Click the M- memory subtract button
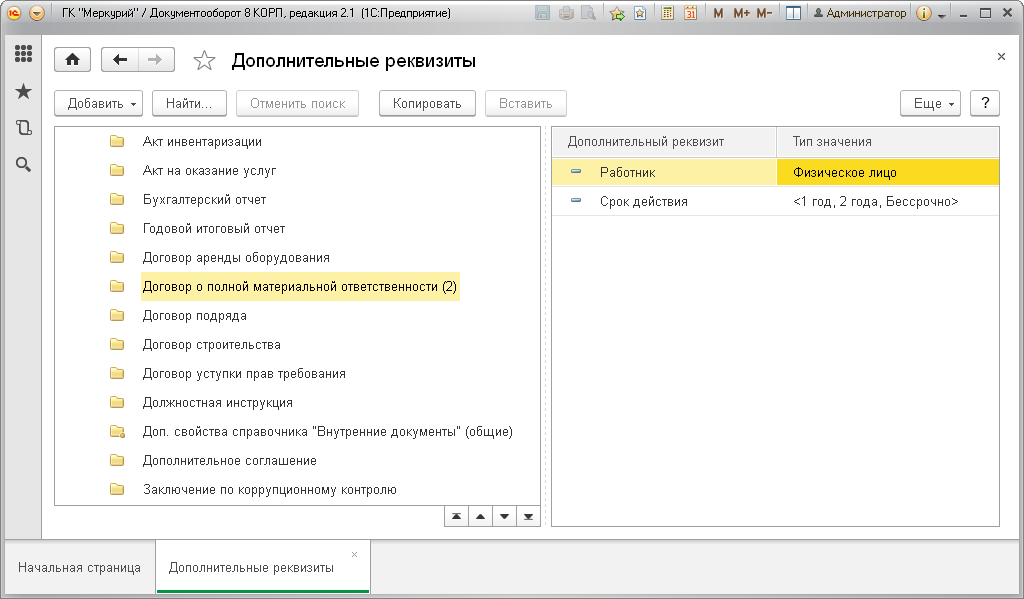 (x=764, y=13)
